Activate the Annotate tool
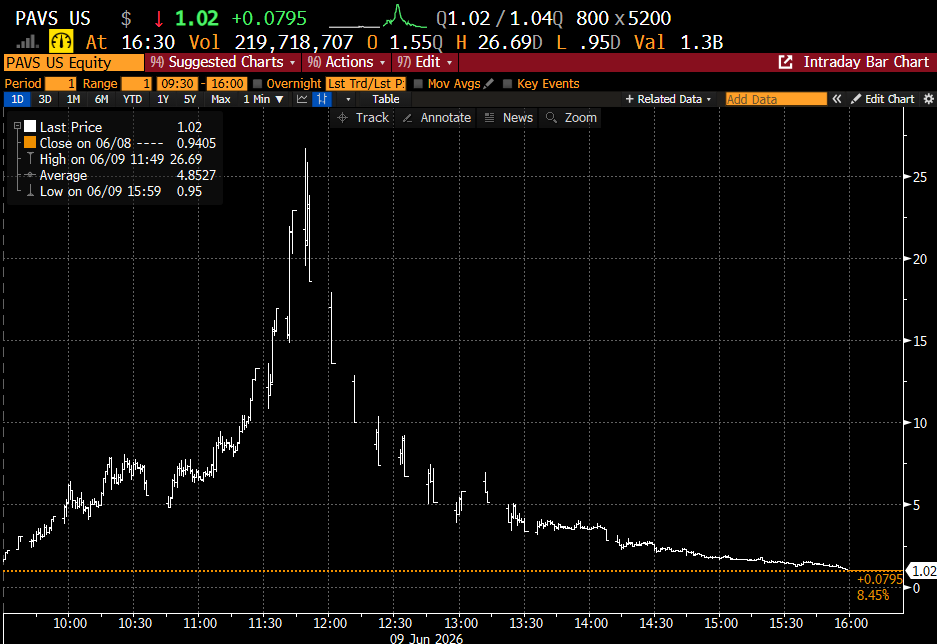The width and height of the screenshot is (937, 644). [437, 118]
